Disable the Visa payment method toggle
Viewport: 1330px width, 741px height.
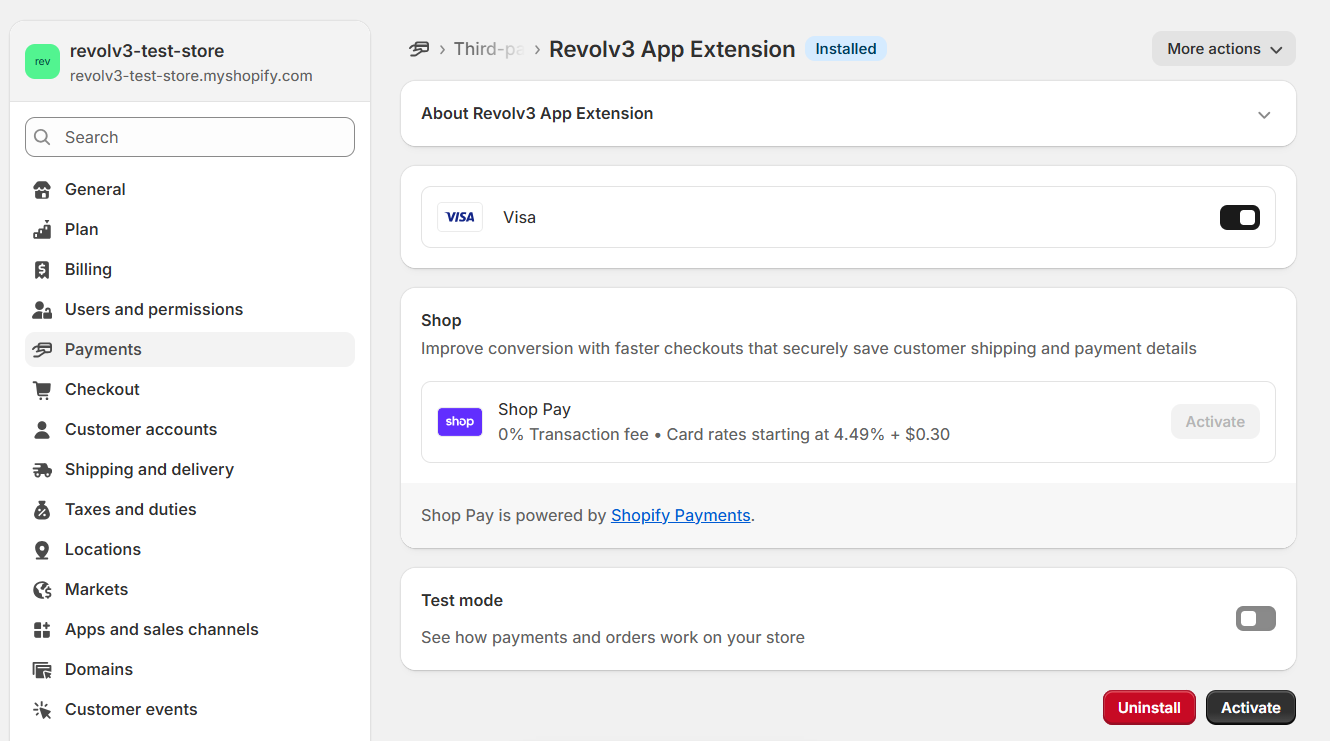(1239, 217)
